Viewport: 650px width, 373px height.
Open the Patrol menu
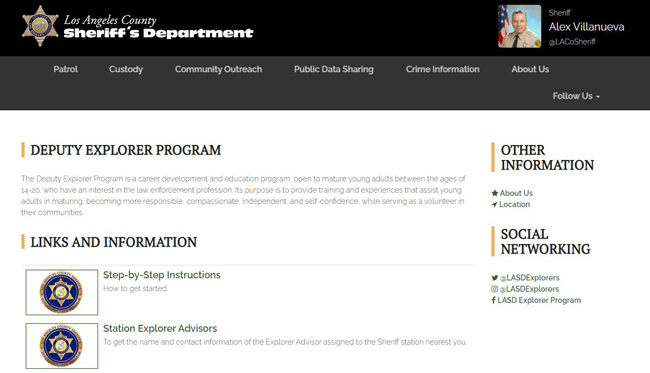(x=65, y=69)
